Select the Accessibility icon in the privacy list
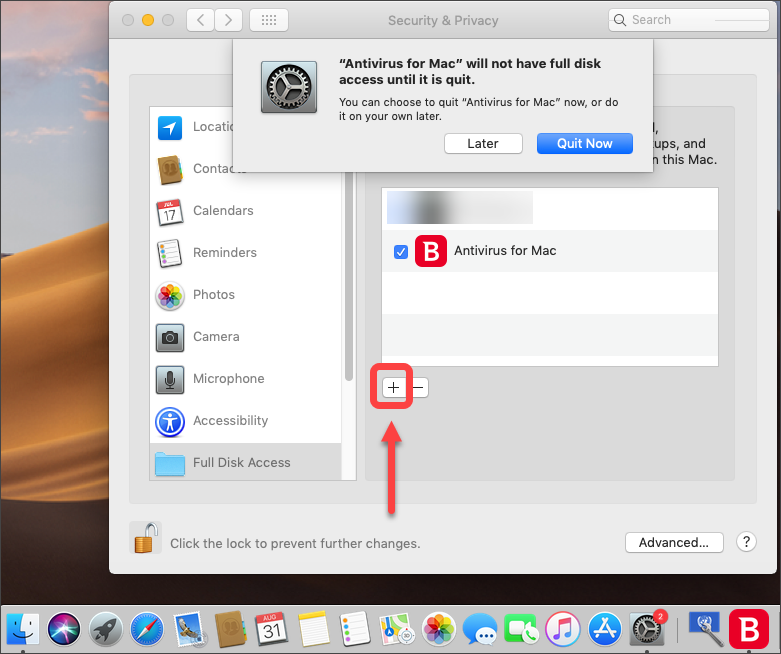The width and height of the screenshot is (781, 654). (170, 422)
